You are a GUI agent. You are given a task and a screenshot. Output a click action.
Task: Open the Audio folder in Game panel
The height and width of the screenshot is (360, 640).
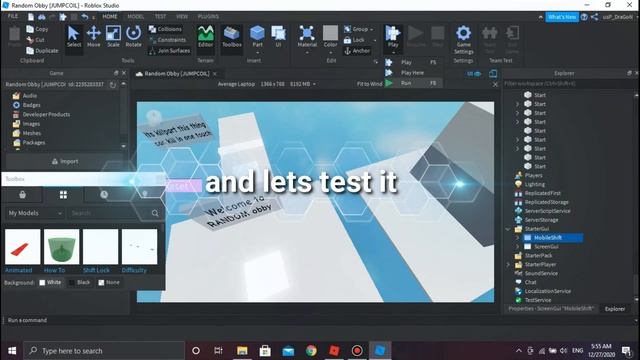coord(30,96)
